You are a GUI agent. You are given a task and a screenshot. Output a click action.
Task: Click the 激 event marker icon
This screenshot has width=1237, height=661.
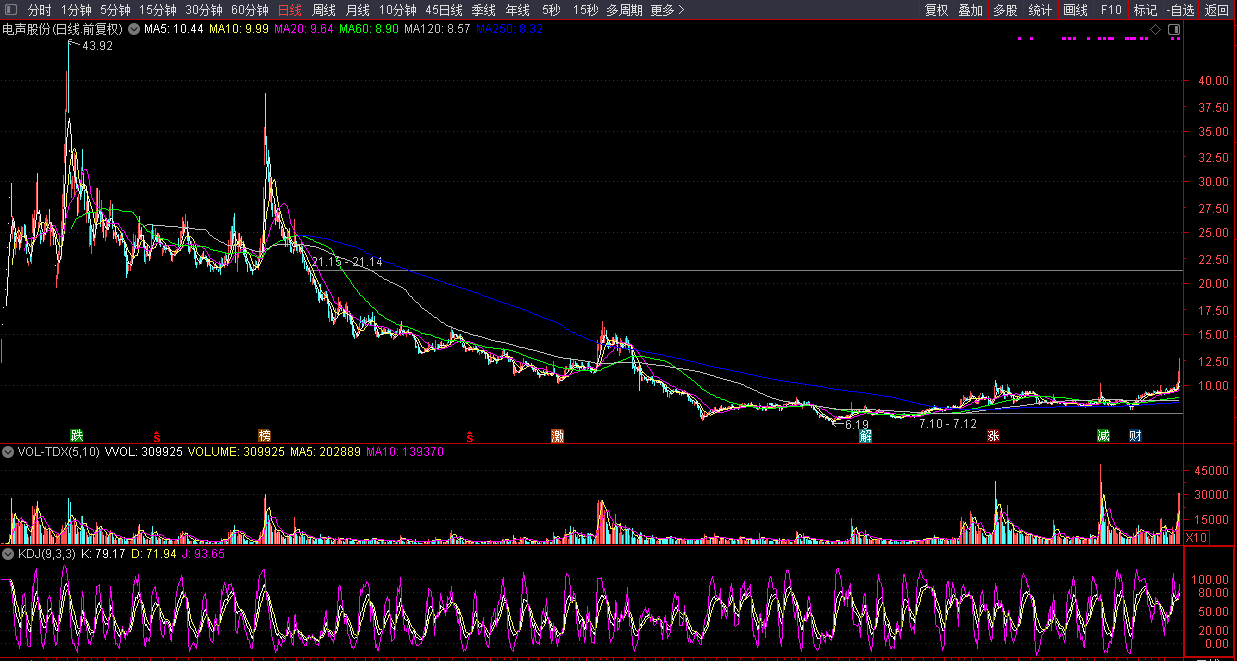click(x=557, y=435)
